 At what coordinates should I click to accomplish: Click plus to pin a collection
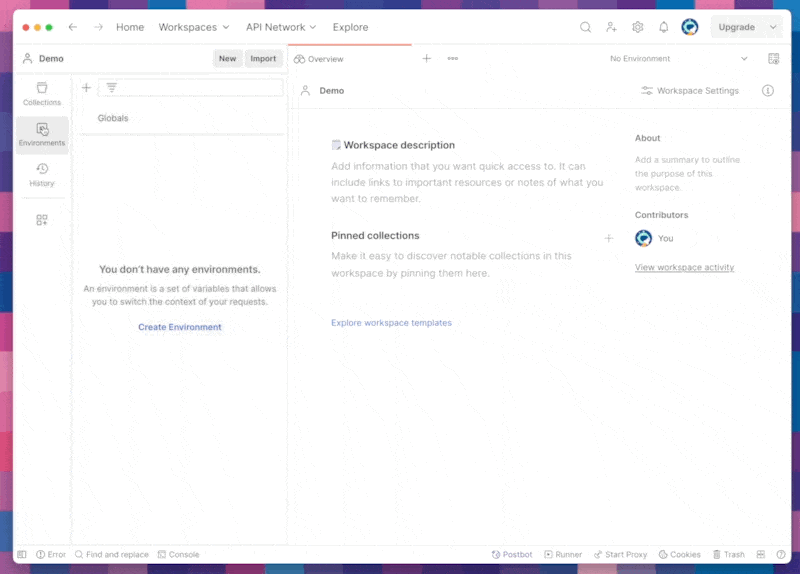click(609, 238)
